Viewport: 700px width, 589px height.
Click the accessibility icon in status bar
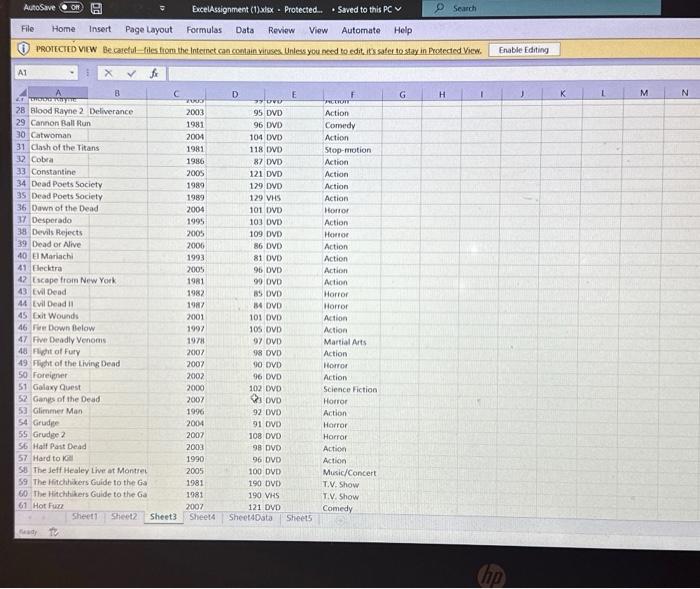coord(54,532)
